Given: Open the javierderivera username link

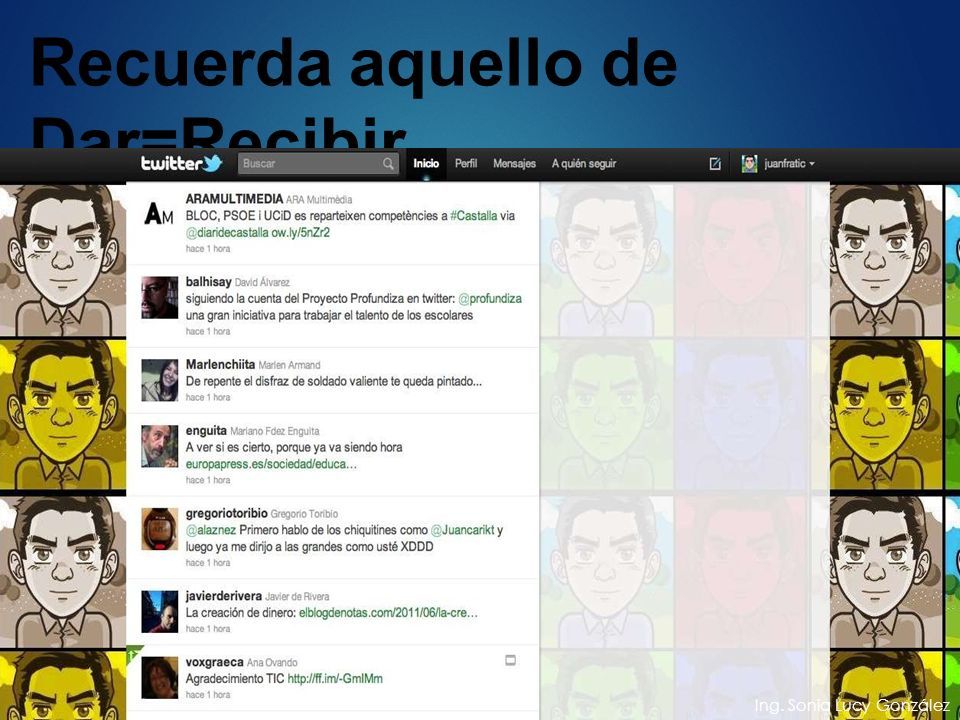Looking at the screenshot, I should click(223, 596).
